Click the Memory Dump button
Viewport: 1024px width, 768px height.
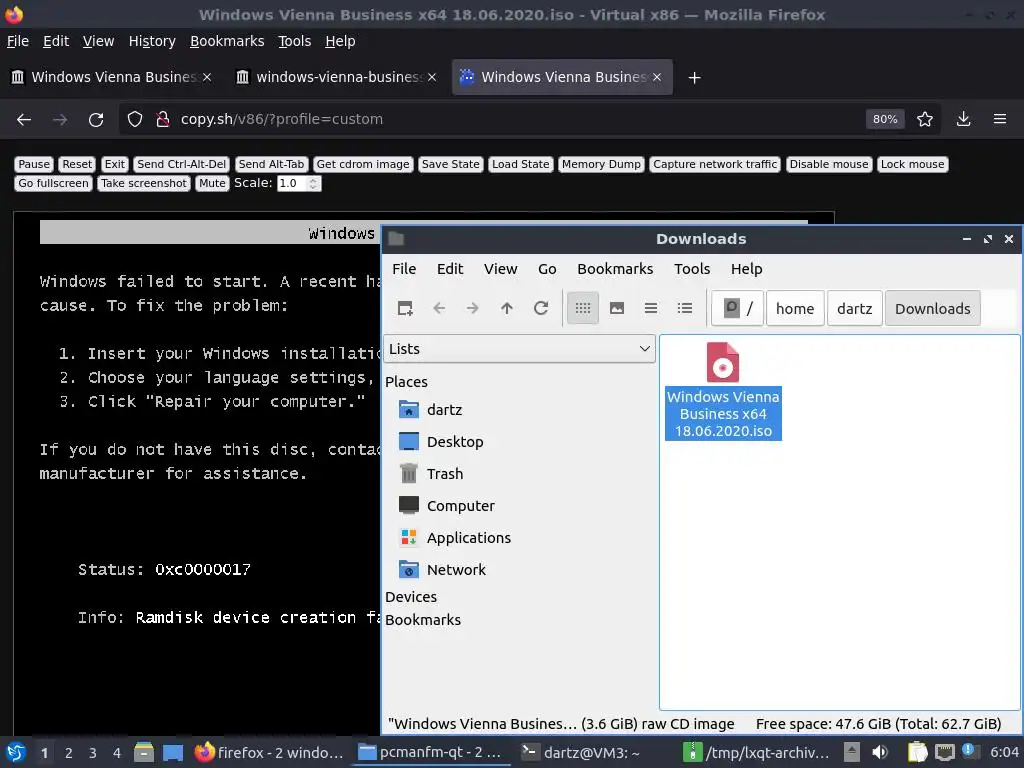[x=601, y=165]
